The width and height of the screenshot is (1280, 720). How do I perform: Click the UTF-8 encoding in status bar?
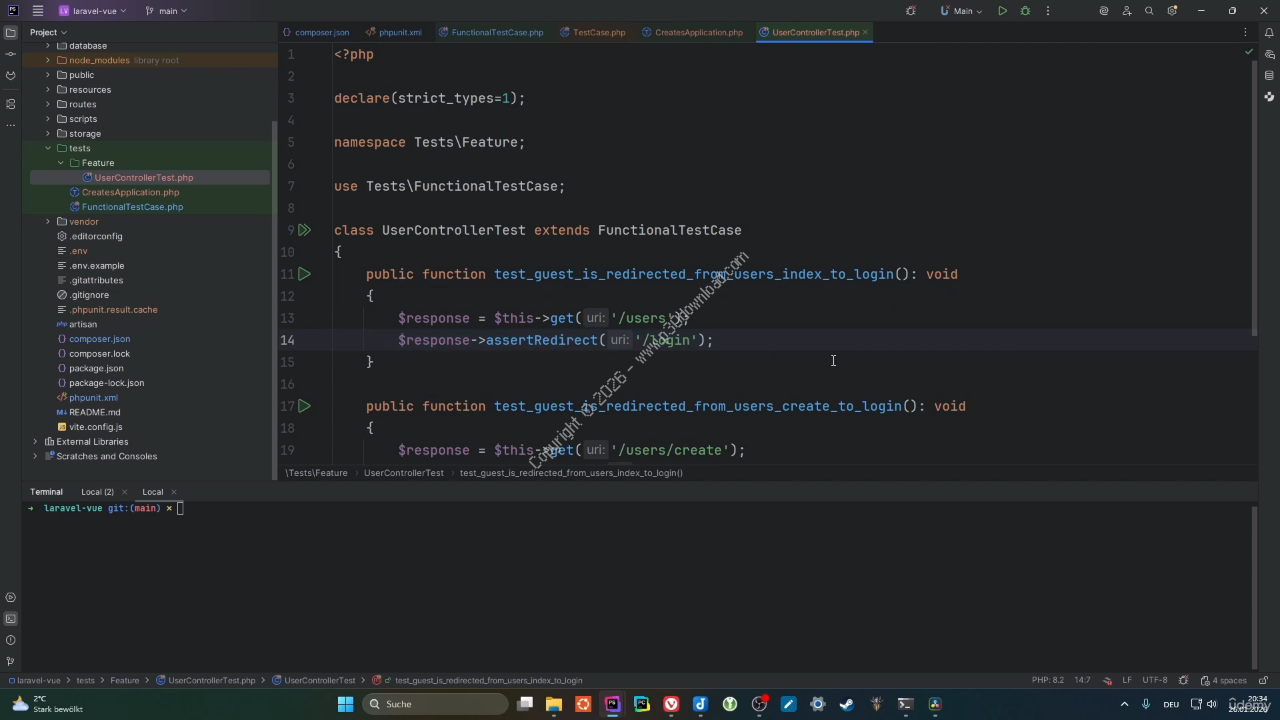1154,680
